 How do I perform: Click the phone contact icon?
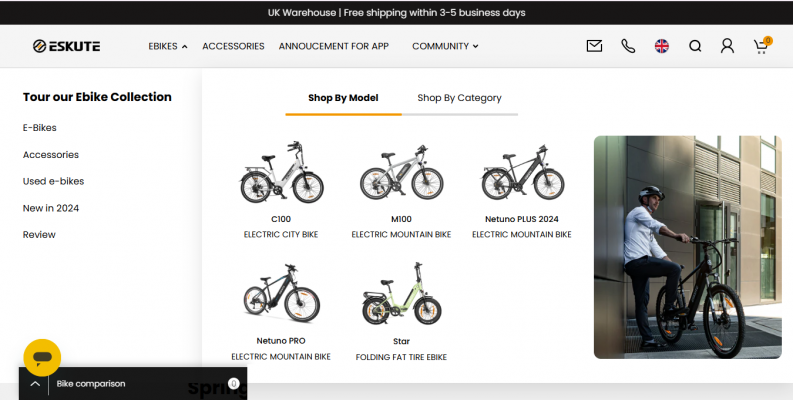(628, 46)
